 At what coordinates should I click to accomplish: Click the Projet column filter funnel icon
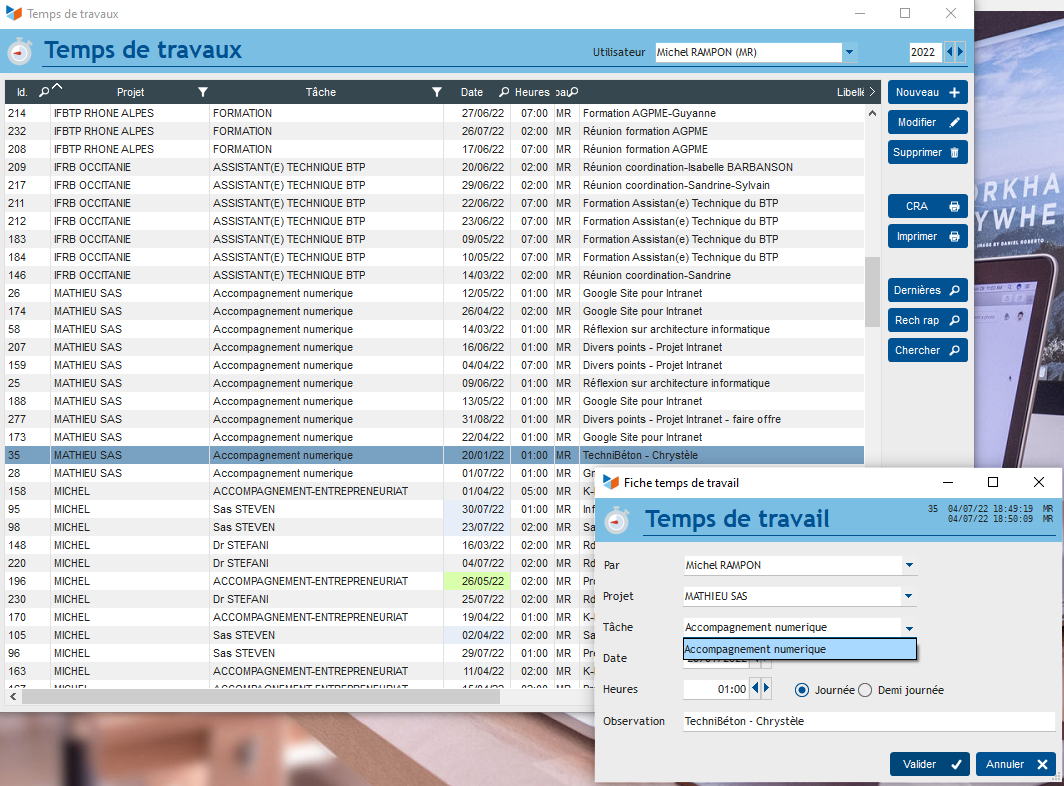click(x=203, y=92)
